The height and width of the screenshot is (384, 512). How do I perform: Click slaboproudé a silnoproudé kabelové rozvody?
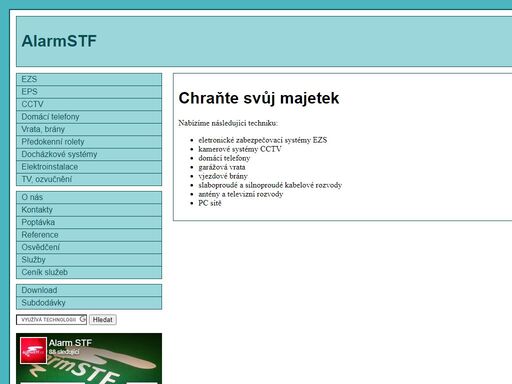[270, 185]
